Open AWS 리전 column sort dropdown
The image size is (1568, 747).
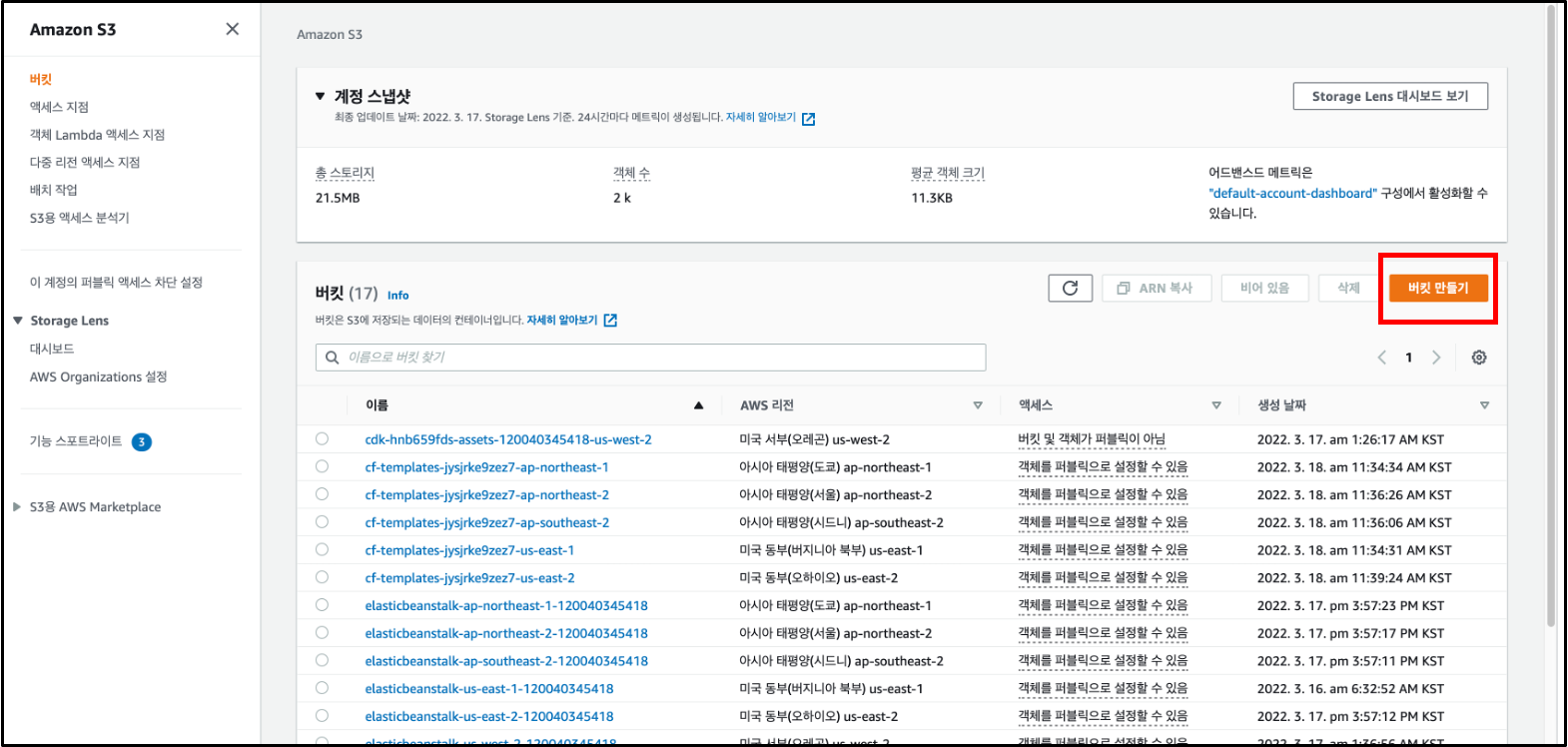click(978, 405)
